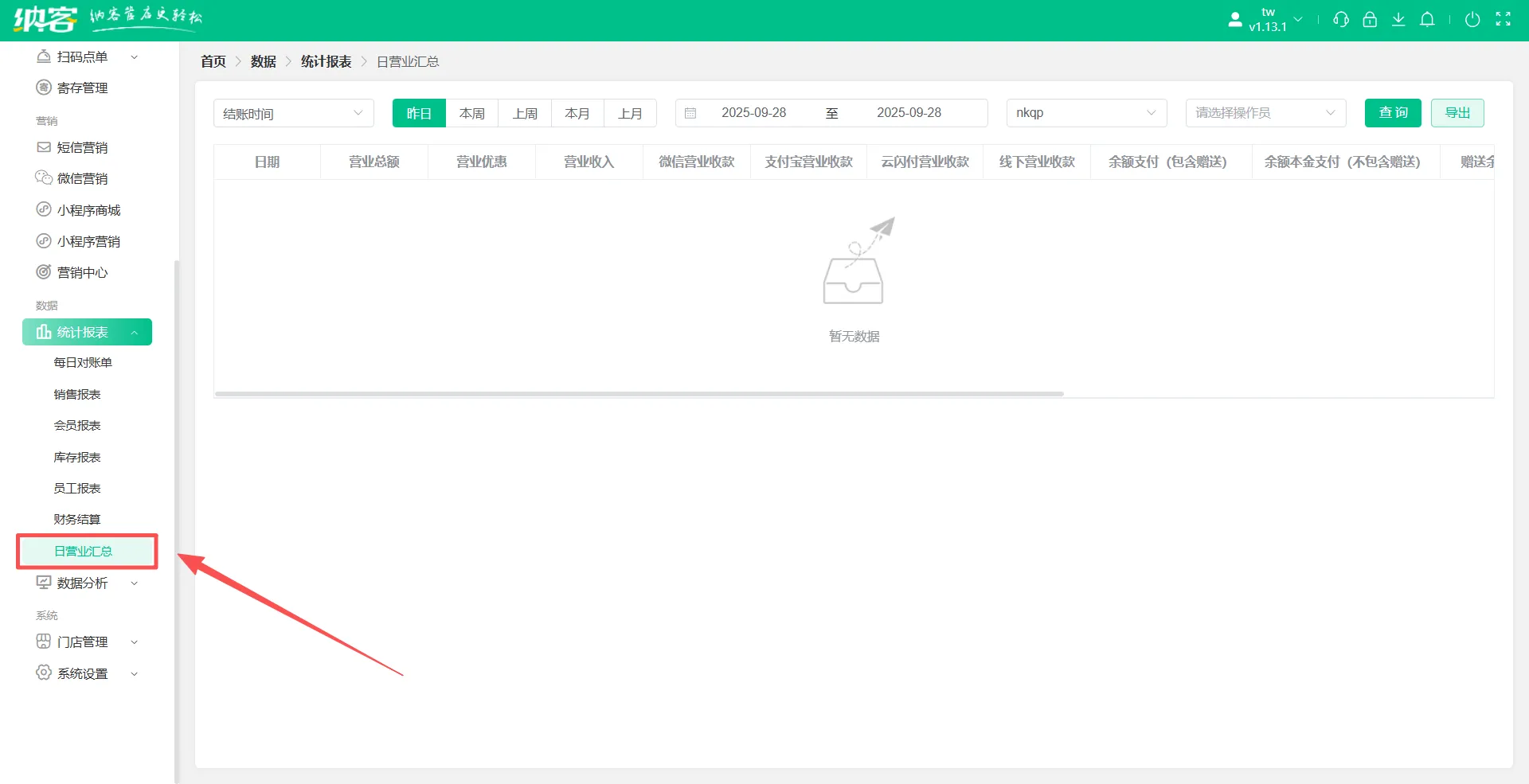Image resolution: width=1529 pixels, height=784 pixels.
Task: Click the calendar icon in date range
Action: pyautogui.click(x=690, y=113)
